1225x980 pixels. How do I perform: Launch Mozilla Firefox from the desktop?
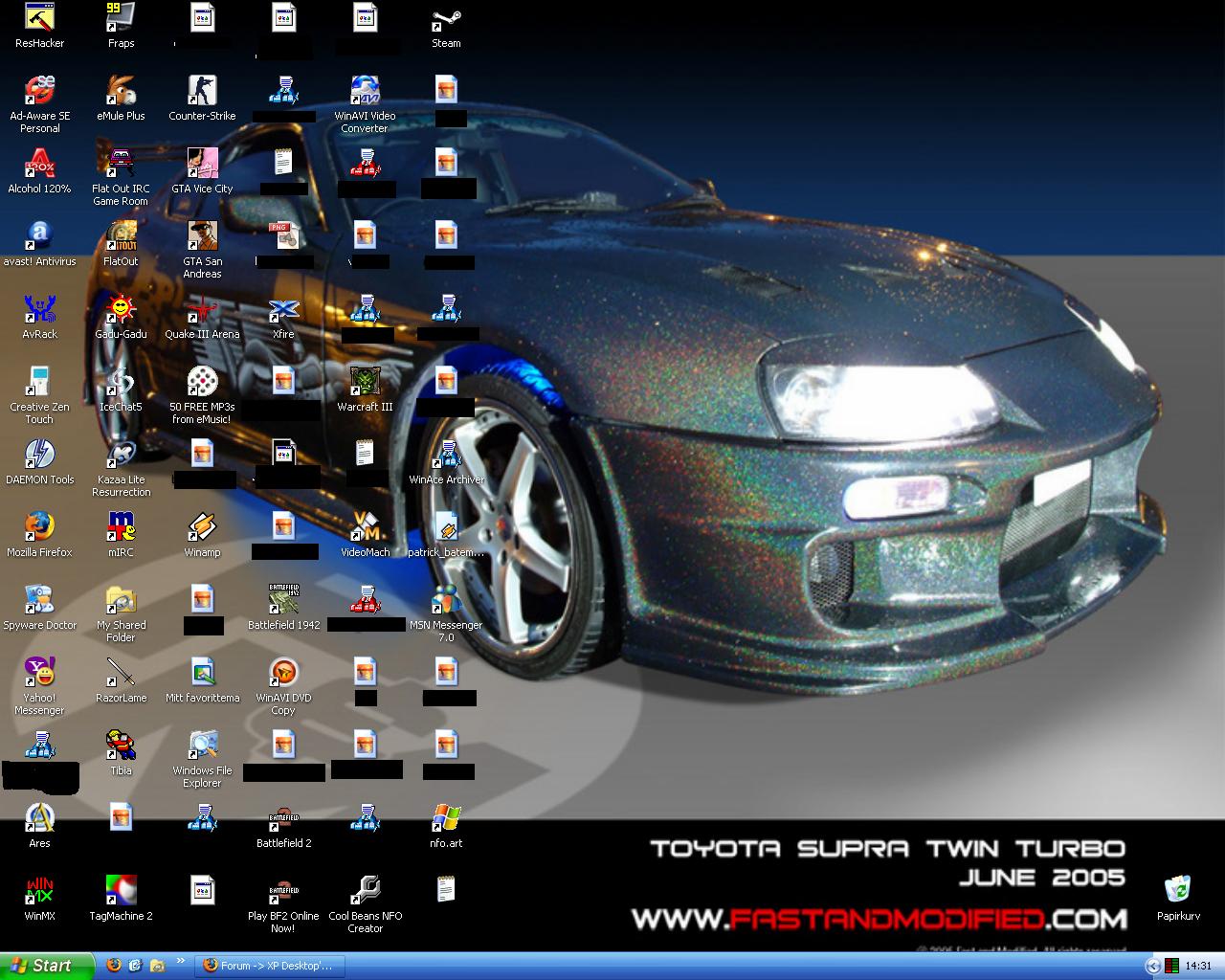[39, 535]
